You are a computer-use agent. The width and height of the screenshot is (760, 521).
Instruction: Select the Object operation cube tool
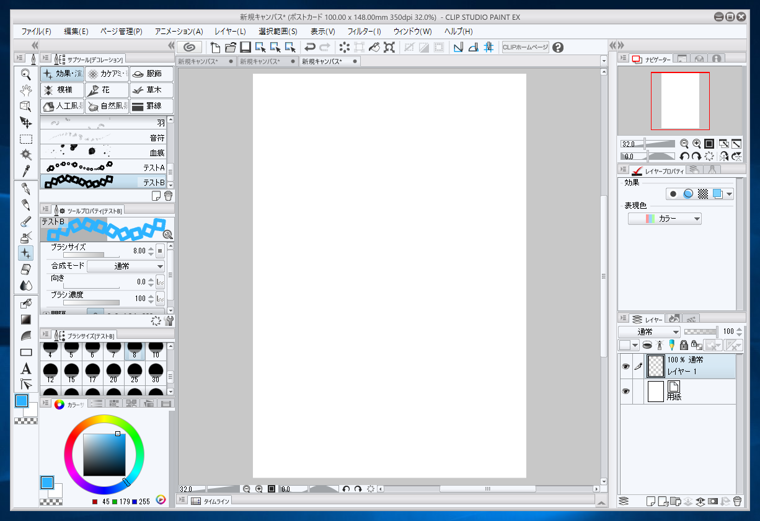(x=26, y=106)
